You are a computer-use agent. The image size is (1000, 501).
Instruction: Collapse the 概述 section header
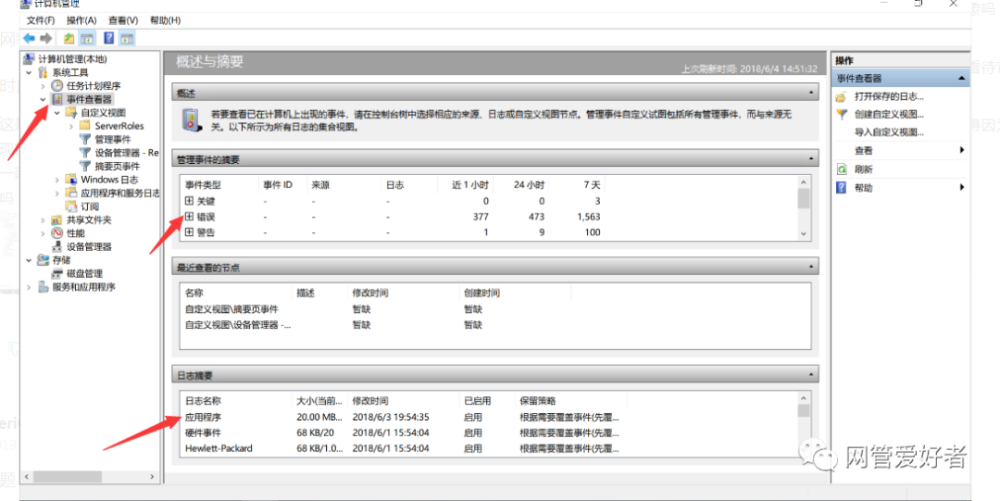tap(811, 93)
